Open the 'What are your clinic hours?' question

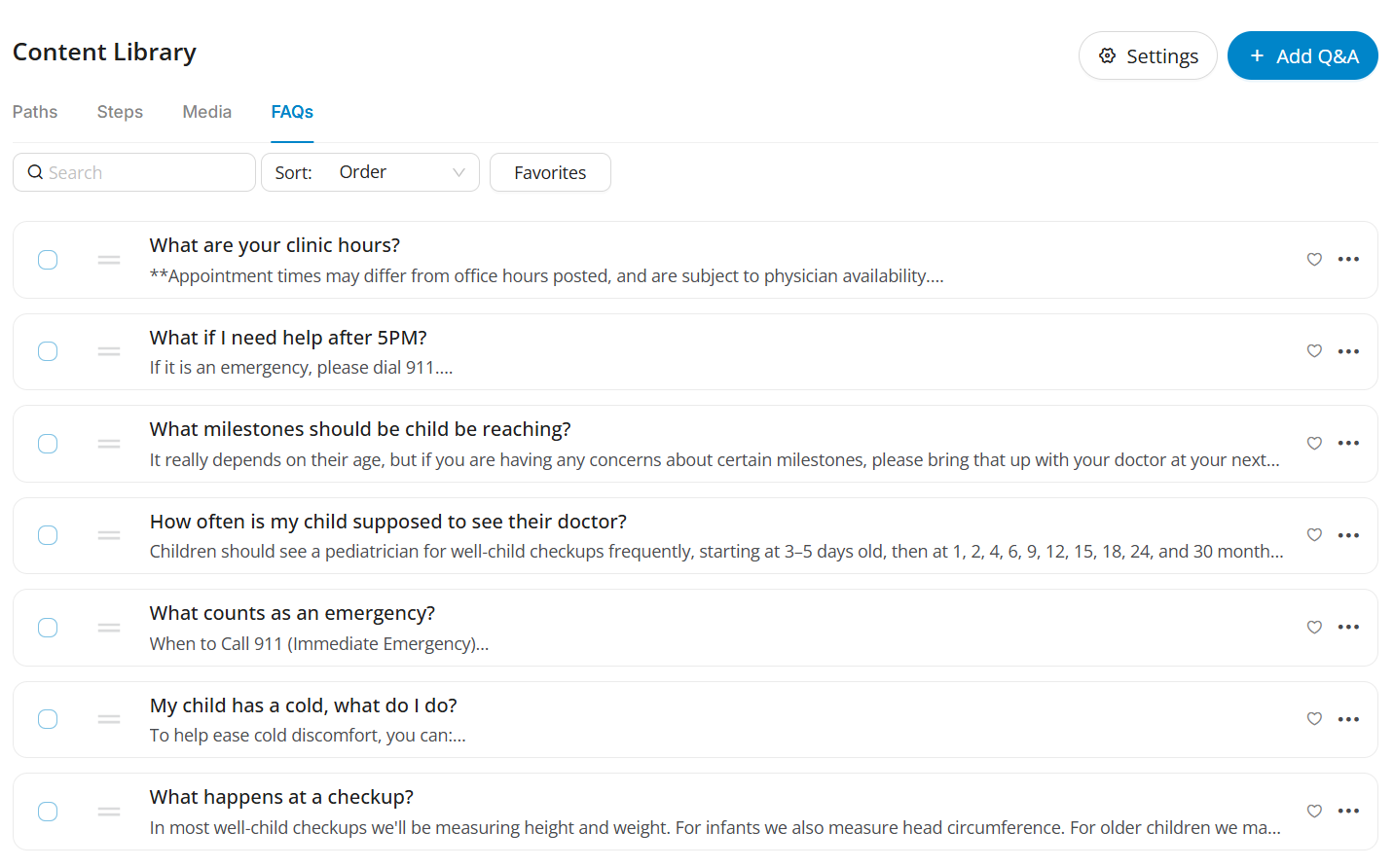275,245
